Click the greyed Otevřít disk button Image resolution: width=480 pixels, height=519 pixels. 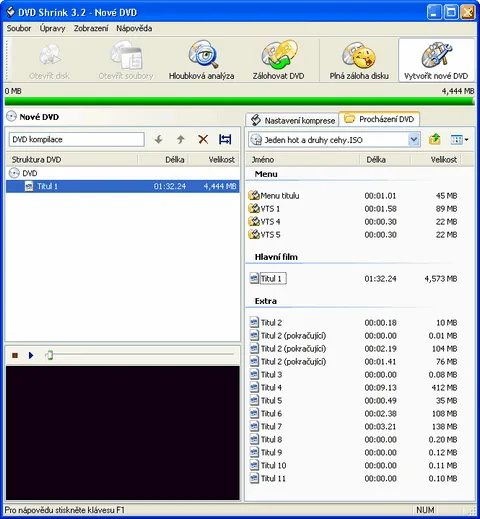pos(49,61)
